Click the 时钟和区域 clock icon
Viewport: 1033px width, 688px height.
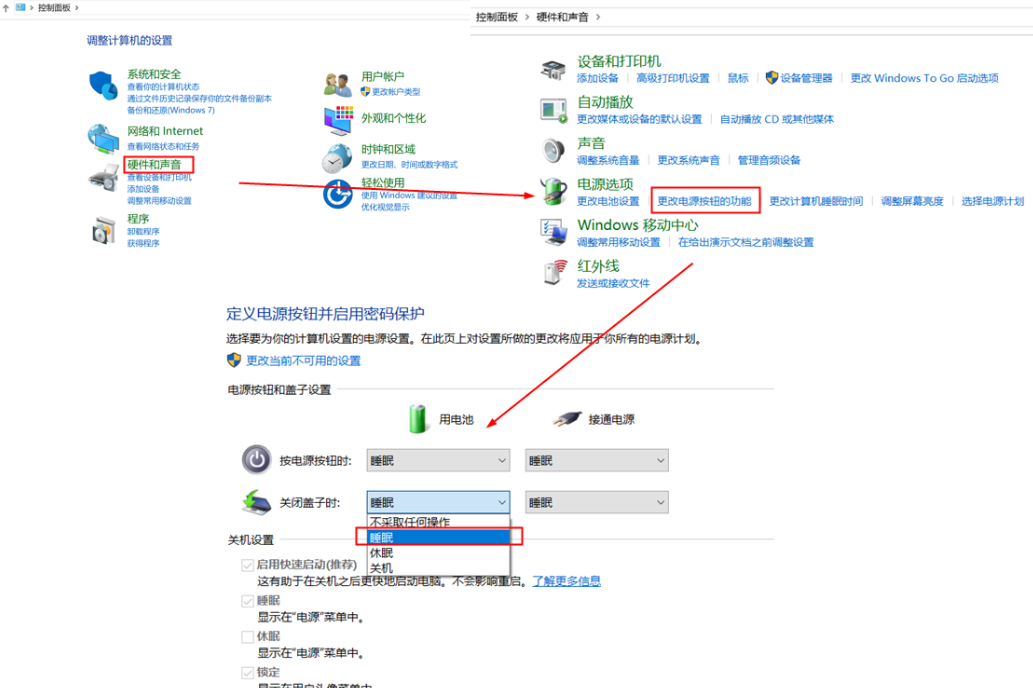pos(337,157)
